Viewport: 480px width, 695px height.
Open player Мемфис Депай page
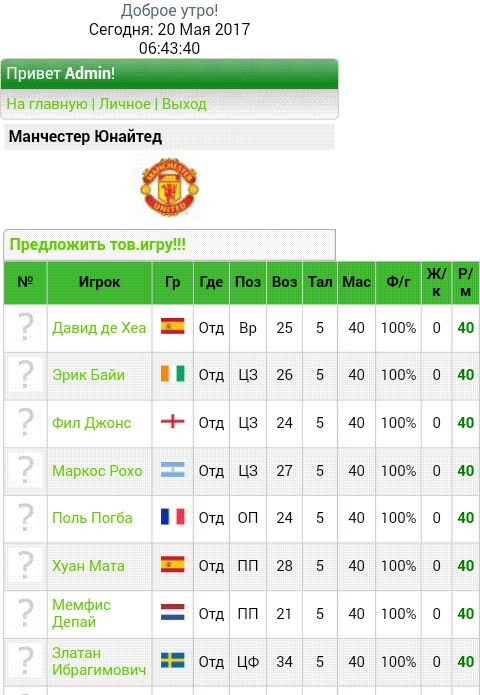point(81,613)
